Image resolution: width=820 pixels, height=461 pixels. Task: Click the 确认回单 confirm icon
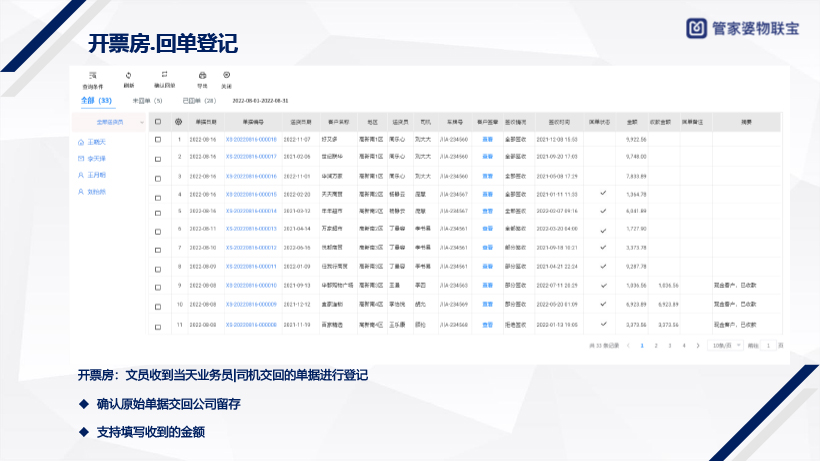tap(163, 76)
